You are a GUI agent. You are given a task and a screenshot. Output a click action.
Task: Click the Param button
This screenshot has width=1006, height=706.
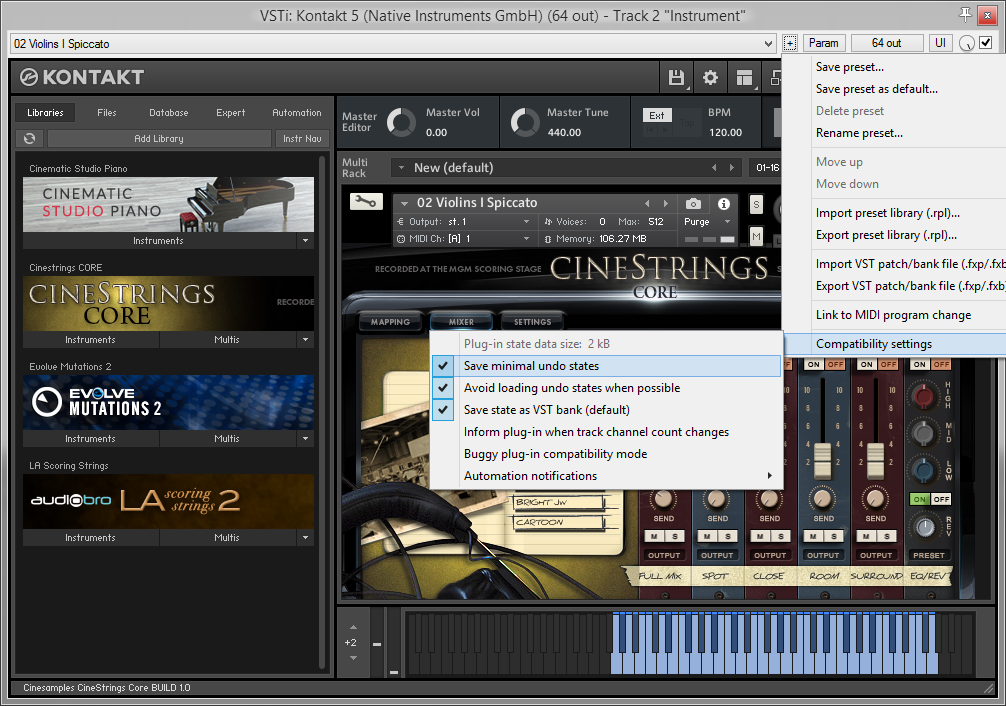point(824,43)
